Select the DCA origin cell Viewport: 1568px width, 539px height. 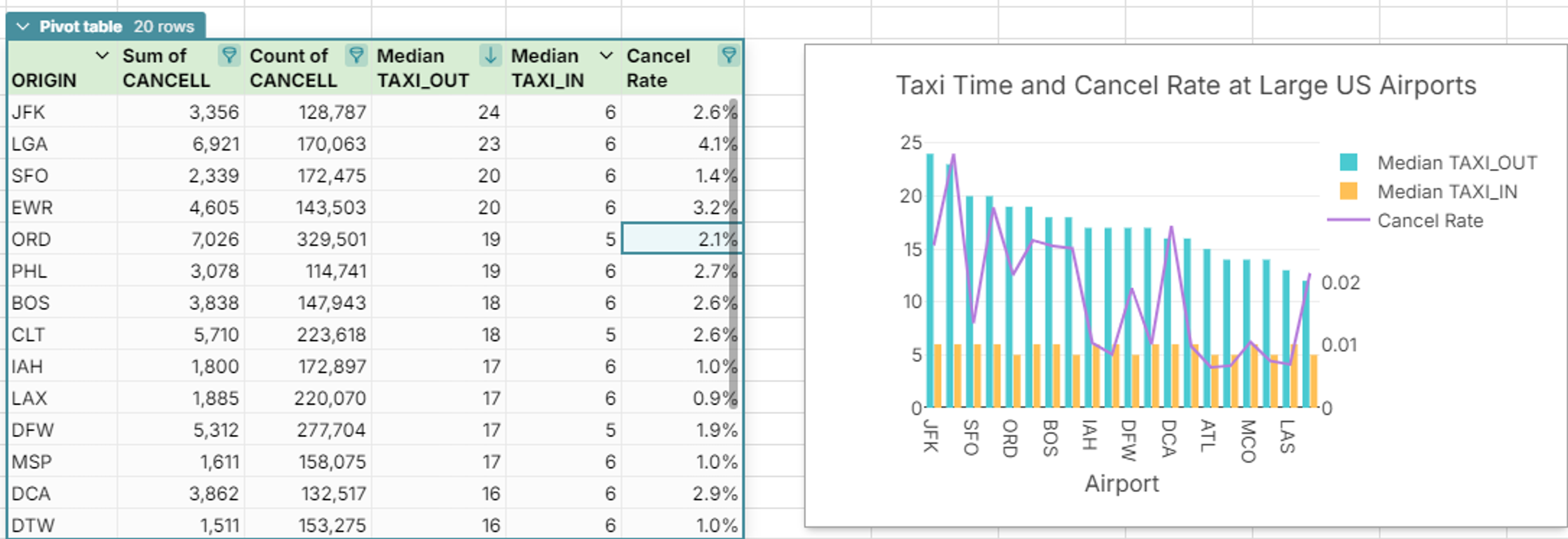tap(62, 492)
